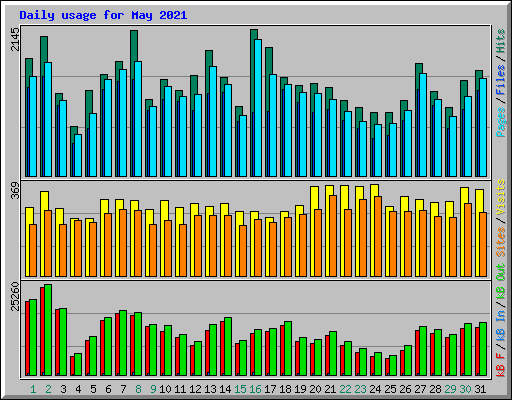Select day 18 on the x-axis
This screenshot has height=400, width=512.
point(285,389)
